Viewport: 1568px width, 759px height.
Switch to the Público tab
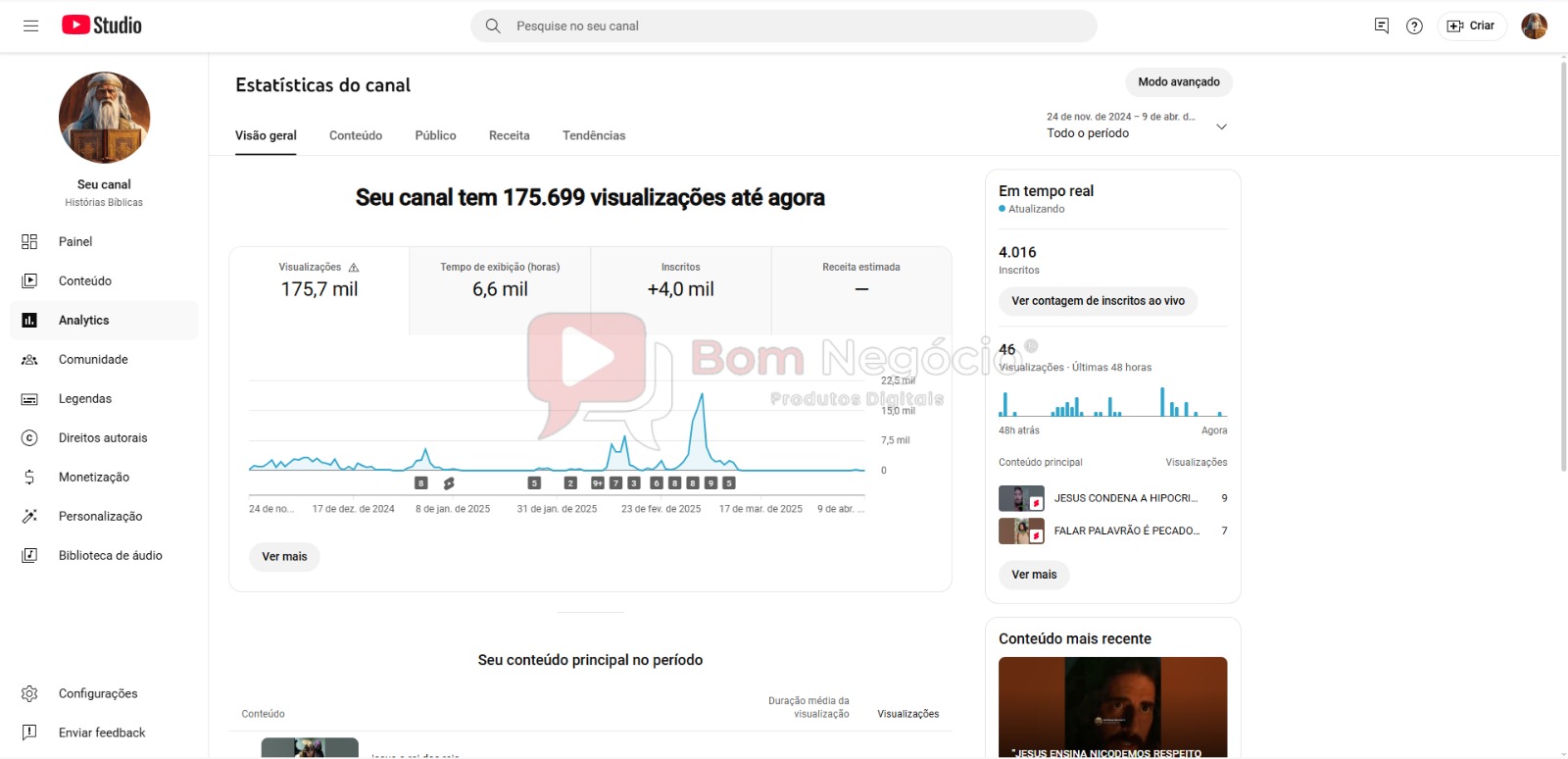click(435, 135)
